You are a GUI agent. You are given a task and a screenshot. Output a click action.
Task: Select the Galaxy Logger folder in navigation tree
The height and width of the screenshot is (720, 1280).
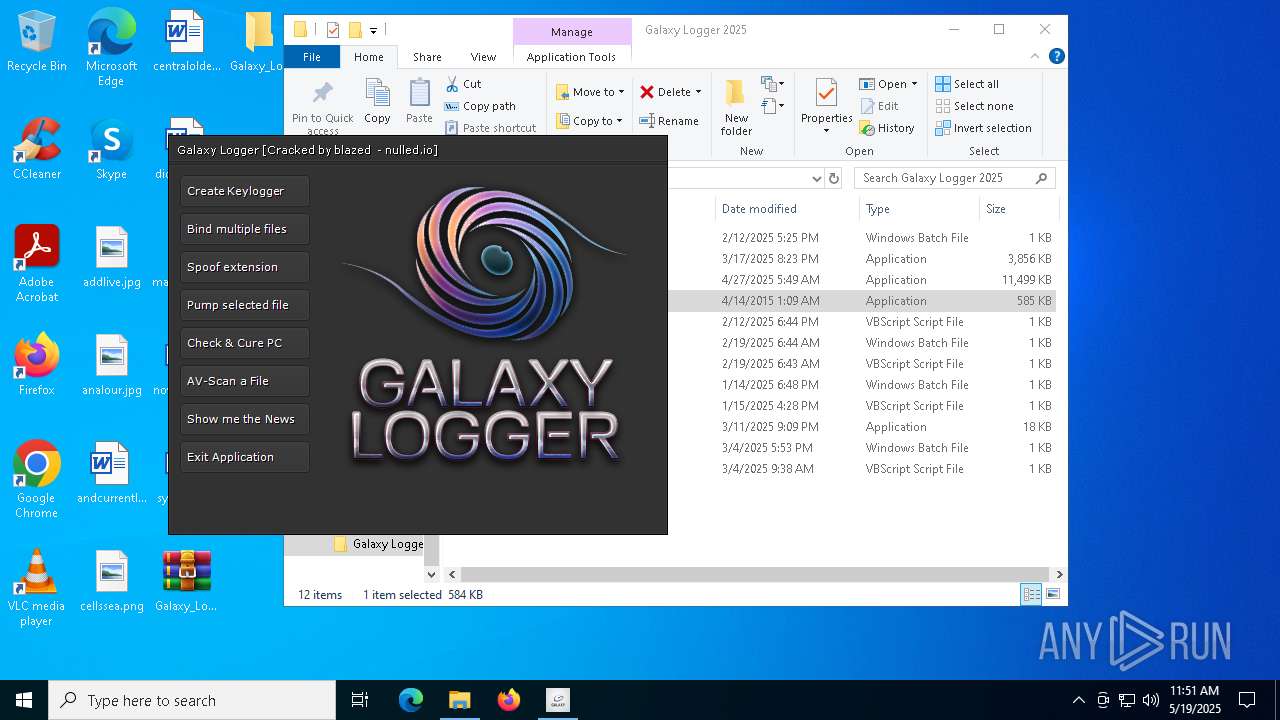pyautogui.click(x=378, y=544)
